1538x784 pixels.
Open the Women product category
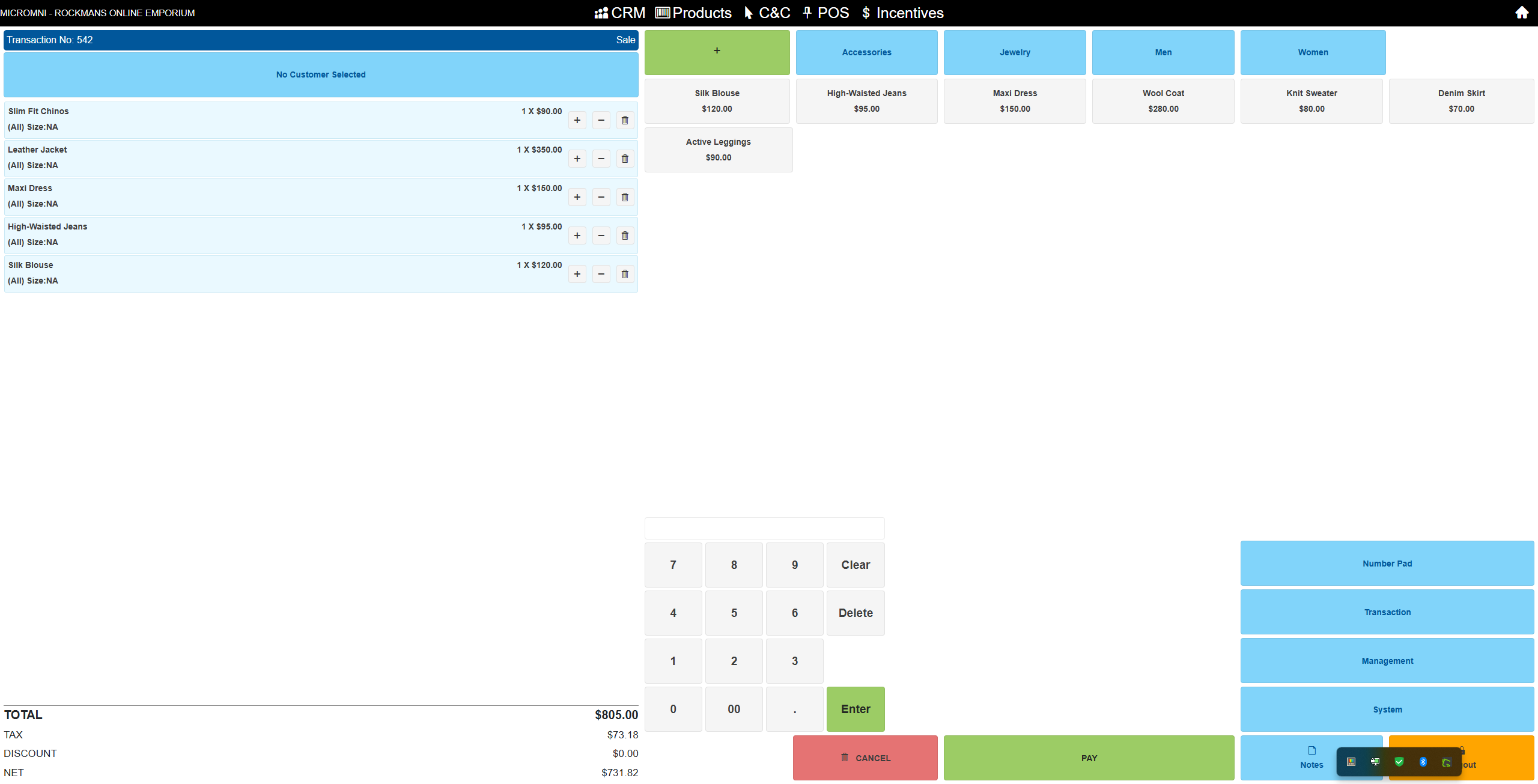(1312, 52)
